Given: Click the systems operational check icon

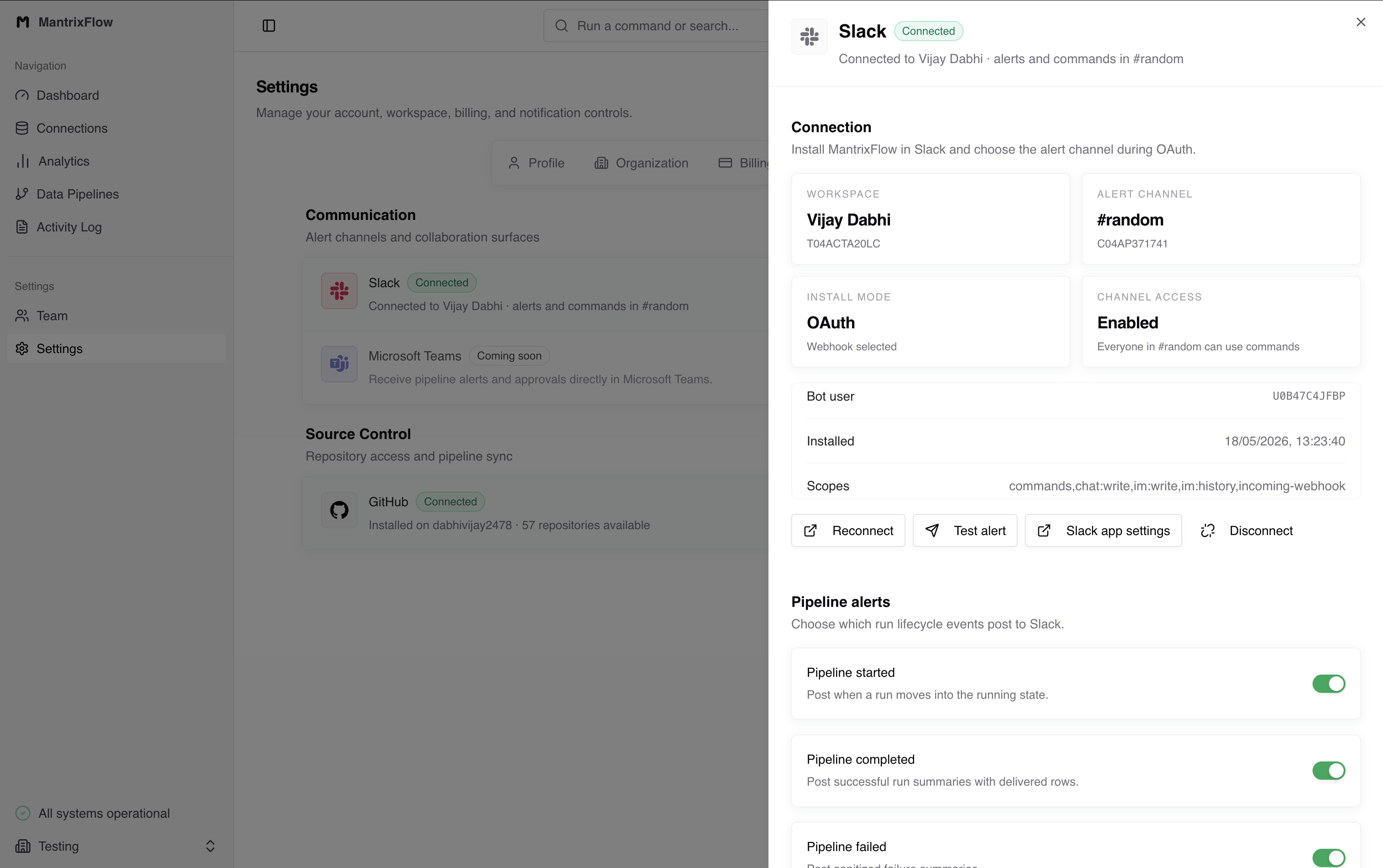Looking at the screenshot, I should 22,814.
